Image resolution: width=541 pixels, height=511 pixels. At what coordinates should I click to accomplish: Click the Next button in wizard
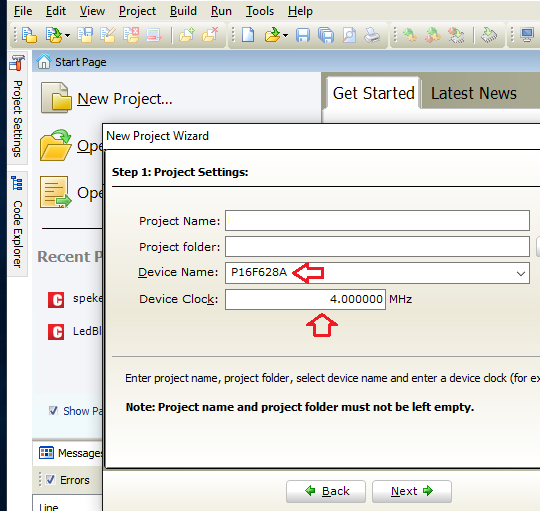pos(412,491)
